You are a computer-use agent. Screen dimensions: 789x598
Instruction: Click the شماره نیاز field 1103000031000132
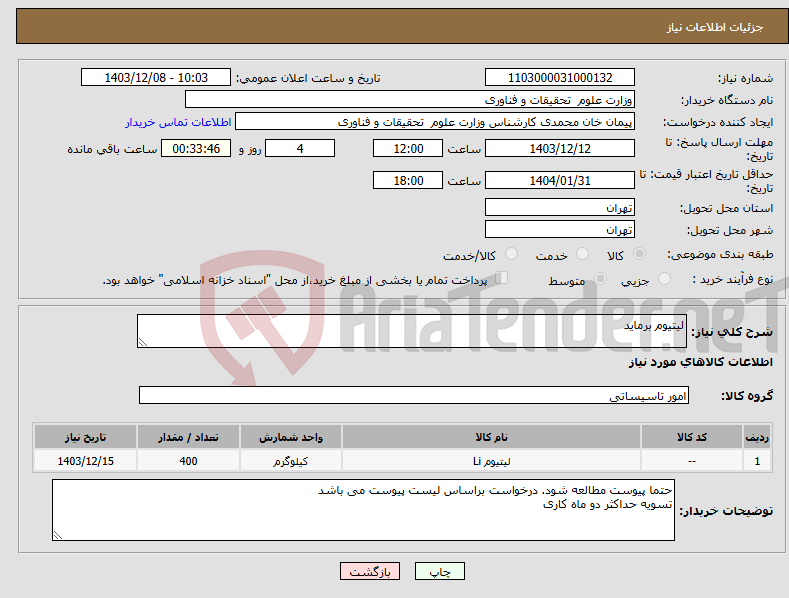pyautogui.click(x=560, y=78)
